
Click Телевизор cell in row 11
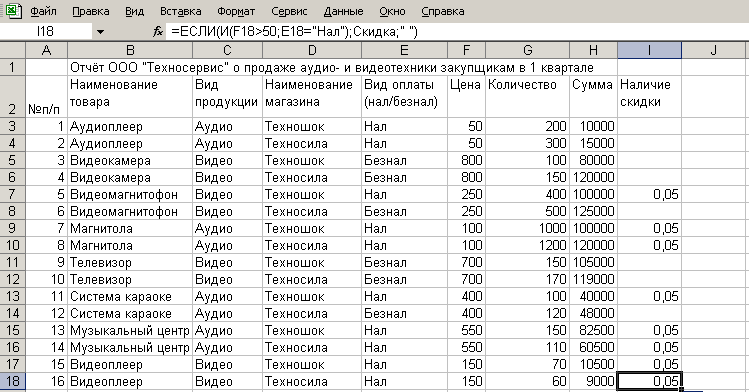click(130, 263)
